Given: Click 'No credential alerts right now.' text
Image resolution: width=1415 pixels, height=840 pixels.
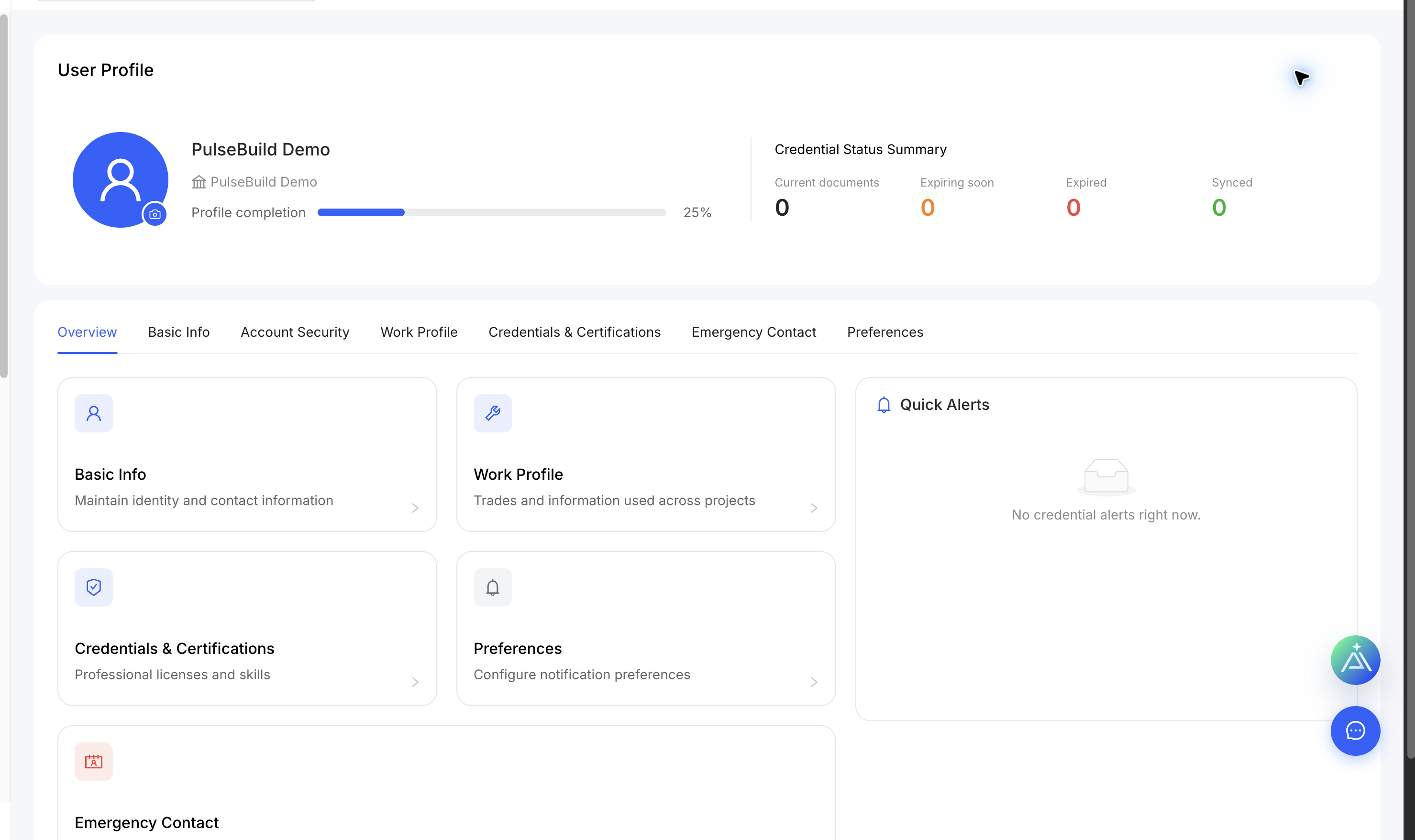Looking at the screenshot, I should pos(1106,515).
